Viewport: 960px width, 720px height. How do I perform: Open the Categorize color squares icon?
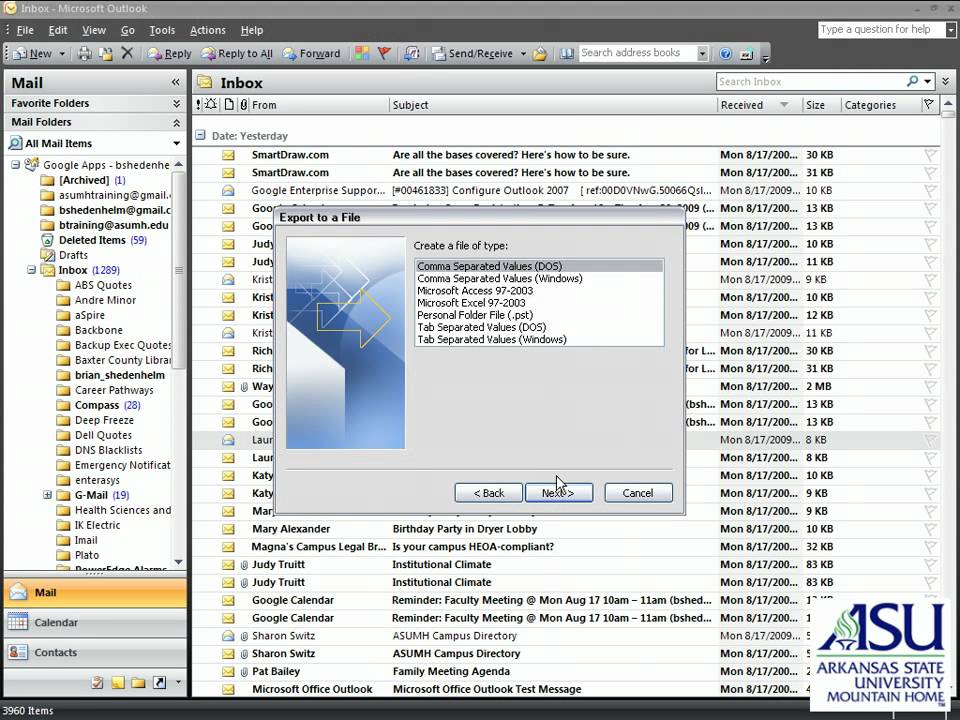click(362, 53)
